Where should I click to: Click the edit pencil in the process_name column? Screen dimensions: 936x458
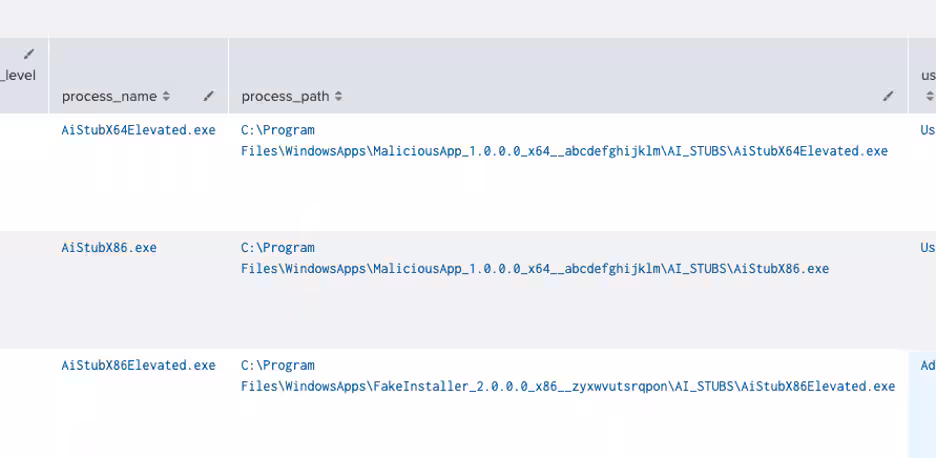point(208,97)
